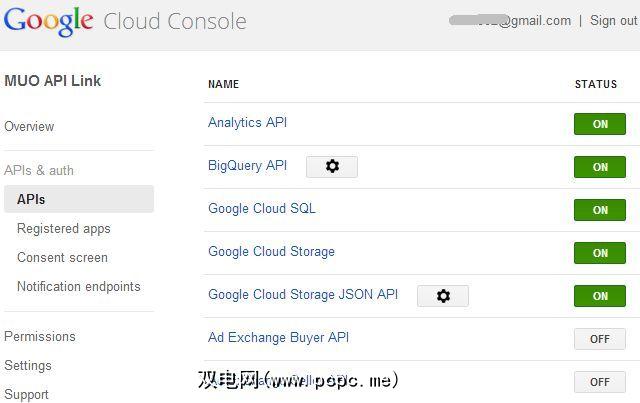Toggle Google Cloud SQL status off
The width and height of the screenshot is (640, 403).
pos(600,210)
